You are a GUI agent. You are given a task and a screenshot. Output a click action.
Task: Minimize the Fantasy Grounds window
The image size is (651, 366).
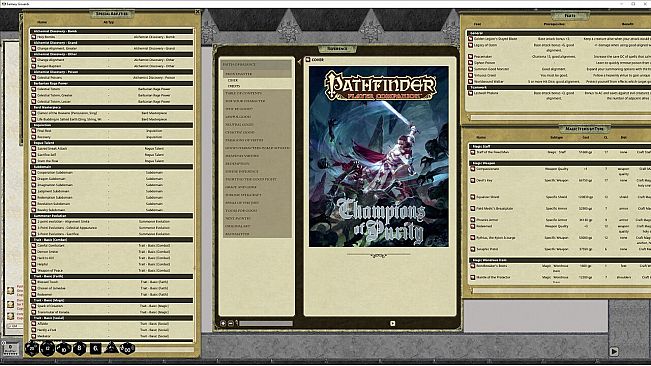[x=622, y=4]
